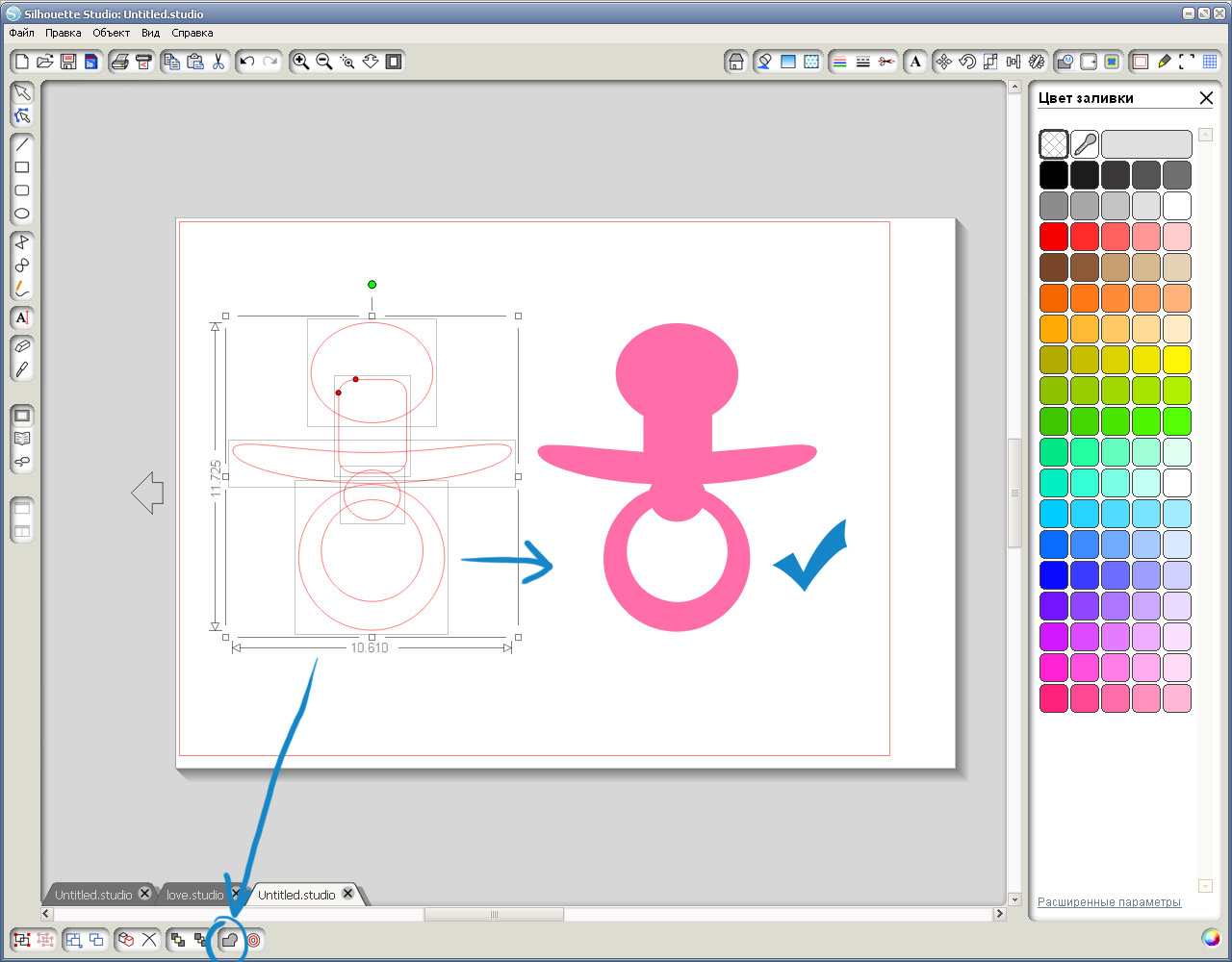Cut selection with the scissors icon

point(218,62)
